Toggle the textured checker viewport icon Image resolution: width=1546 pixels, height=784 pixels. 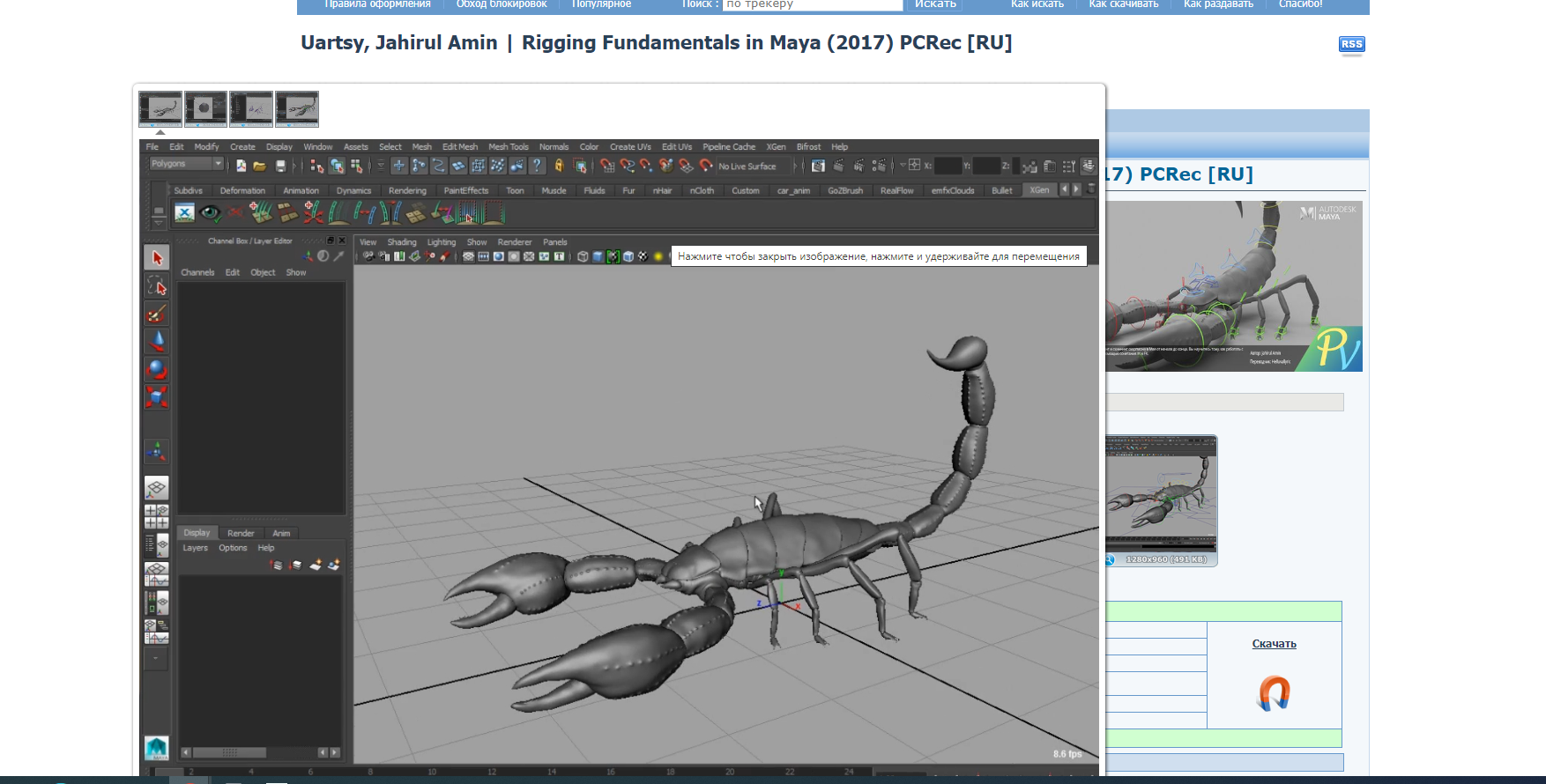[643, 256]
